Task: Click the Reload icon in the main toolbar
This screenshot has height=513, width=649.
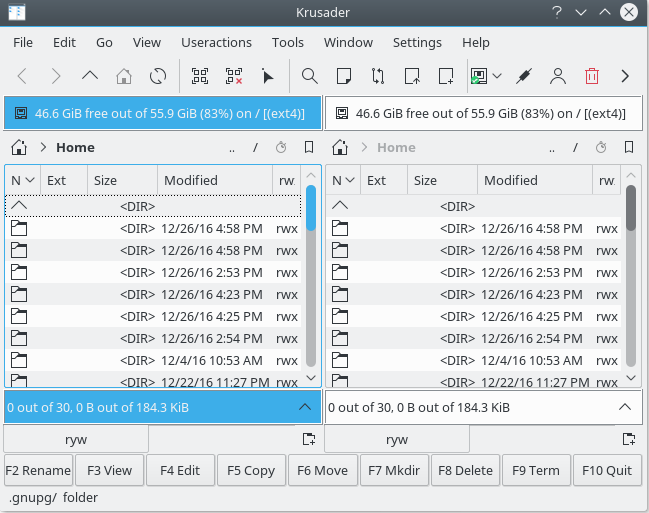Action: coord(157,76)
